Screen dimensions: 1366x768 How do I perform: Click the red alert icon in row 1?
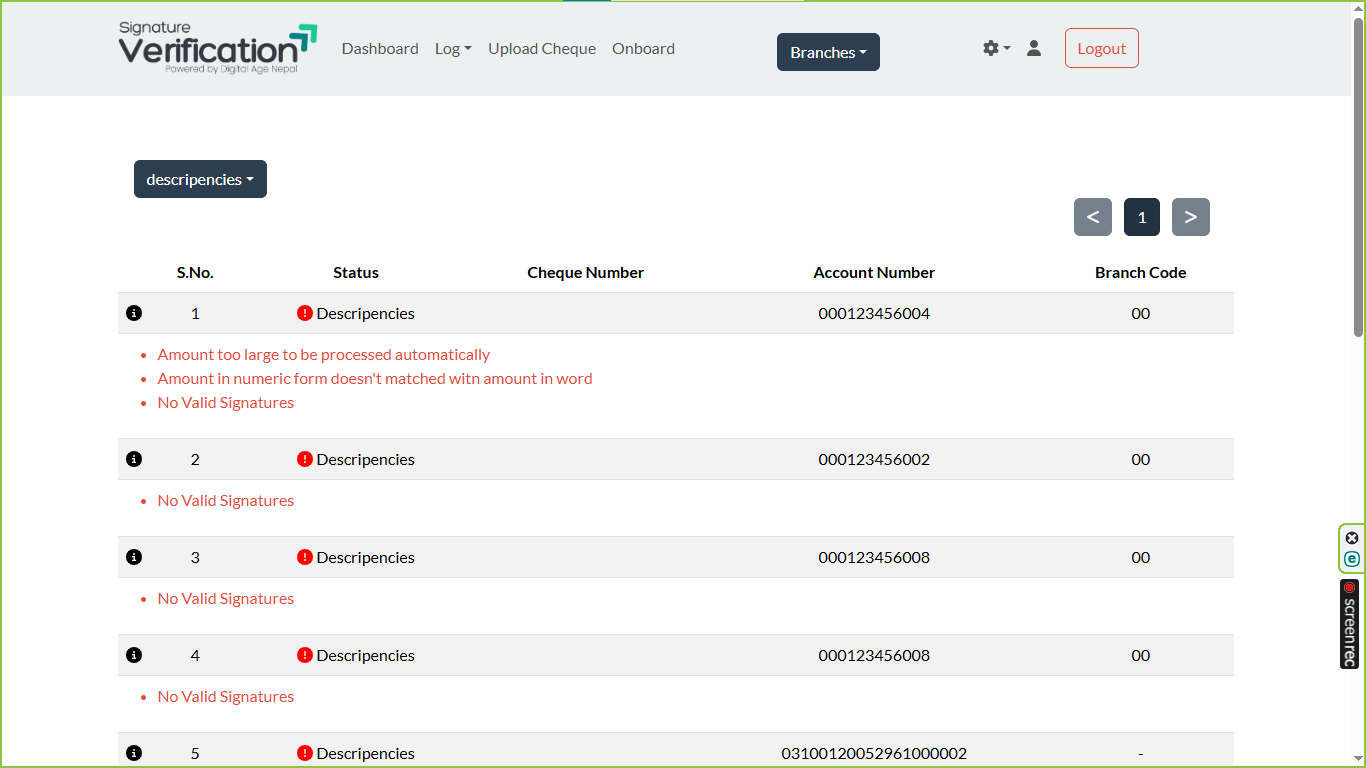(305, 313)
